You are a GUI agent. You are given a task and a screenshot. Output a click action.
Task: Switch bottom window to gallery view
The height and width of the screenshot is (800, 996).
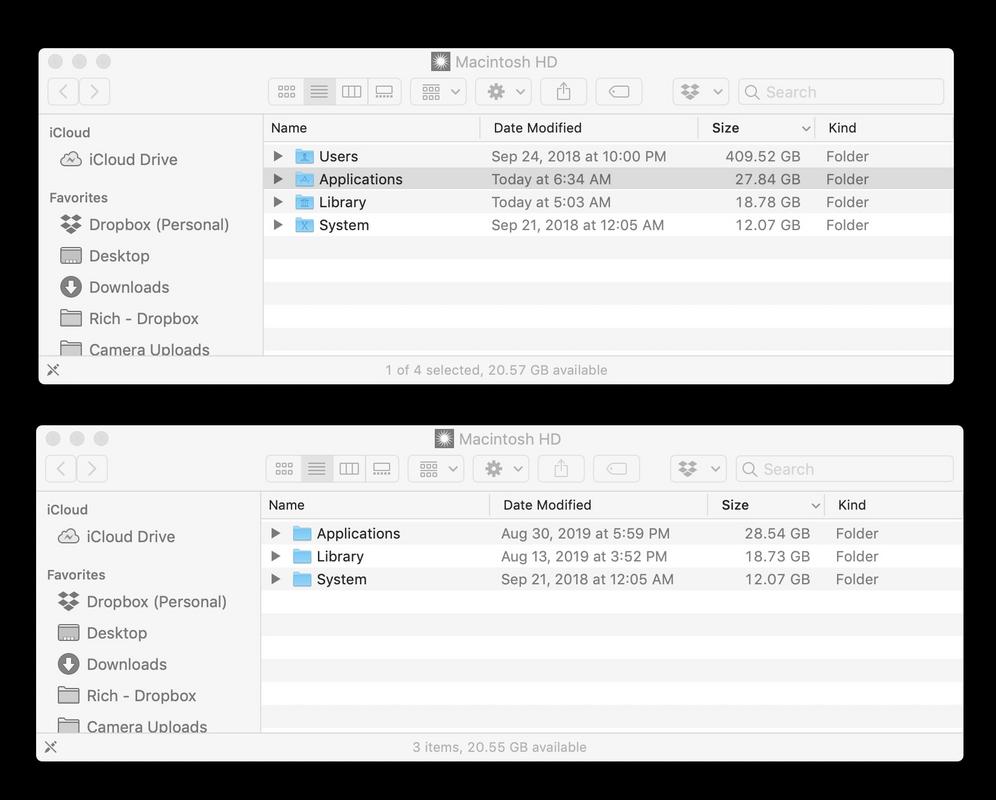click(382, 469)
